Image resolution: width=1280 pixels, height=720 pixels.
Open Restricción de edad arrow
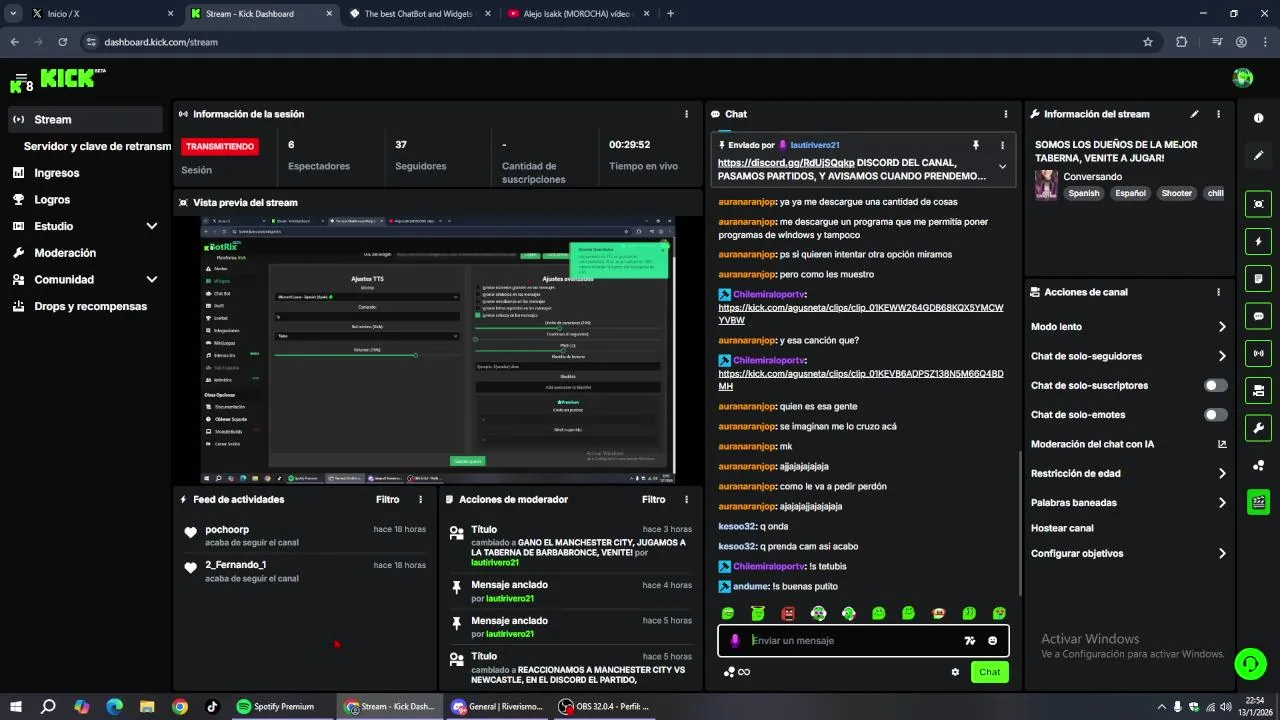pos(1222,474)
